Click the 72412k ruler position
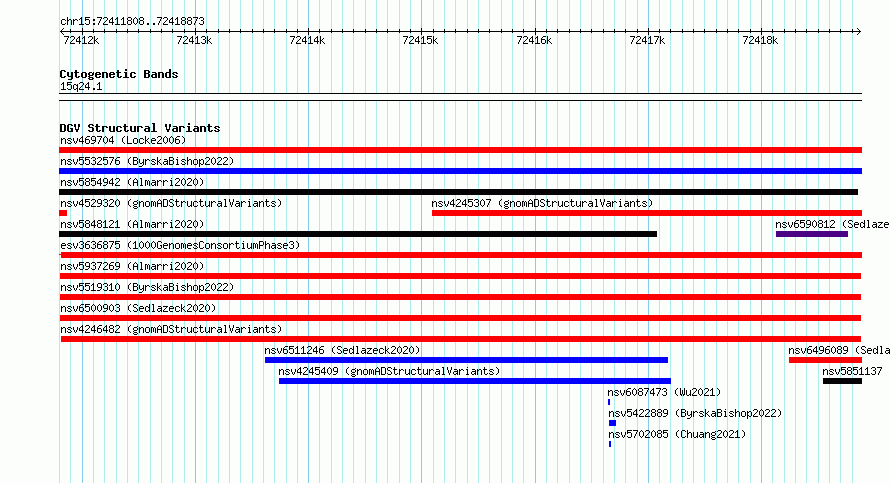890x483 pixels. (81, 40)
